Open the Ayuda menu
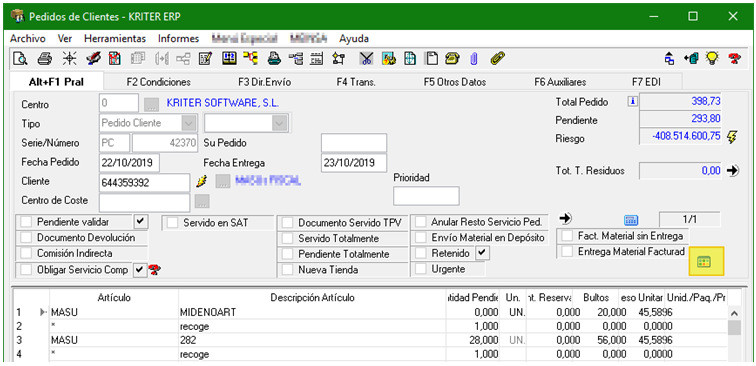This screenshot has height=366, width=756. tap(354, 39)
